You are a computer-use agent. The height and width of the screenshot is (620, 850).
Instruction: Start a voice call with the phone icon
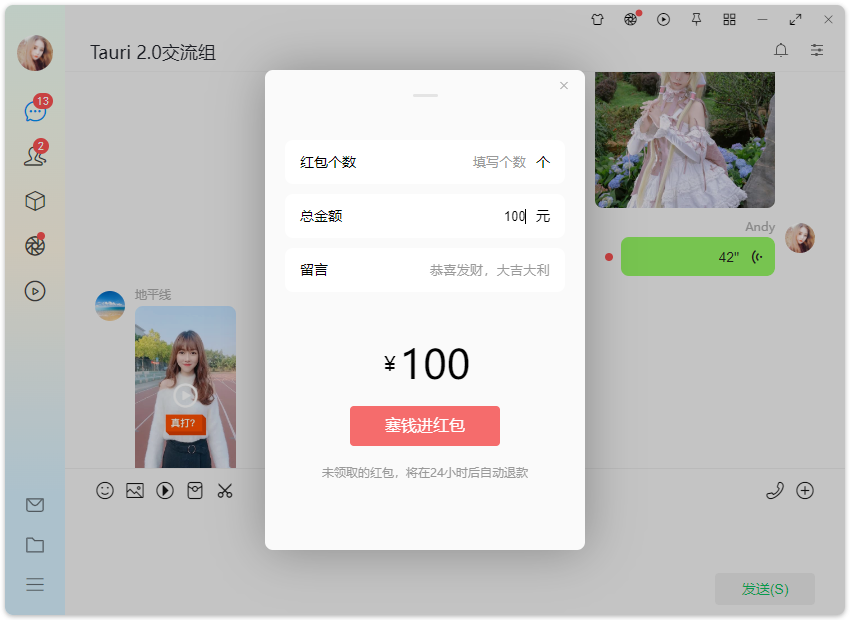click(x=775, y=490)
